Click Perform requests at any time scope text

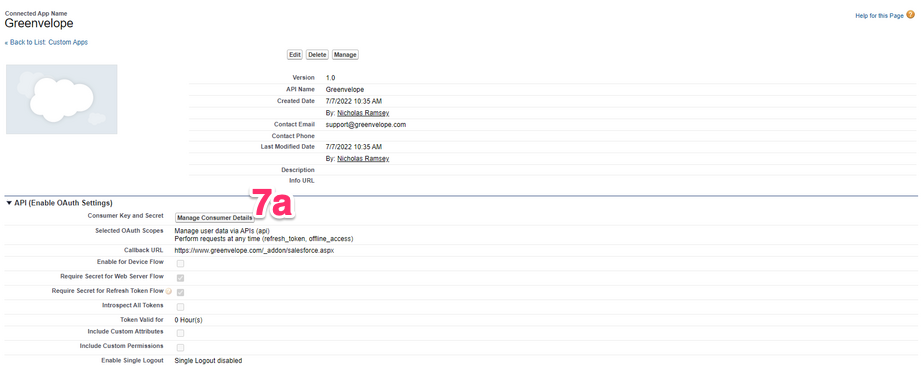tap(264, 239)
